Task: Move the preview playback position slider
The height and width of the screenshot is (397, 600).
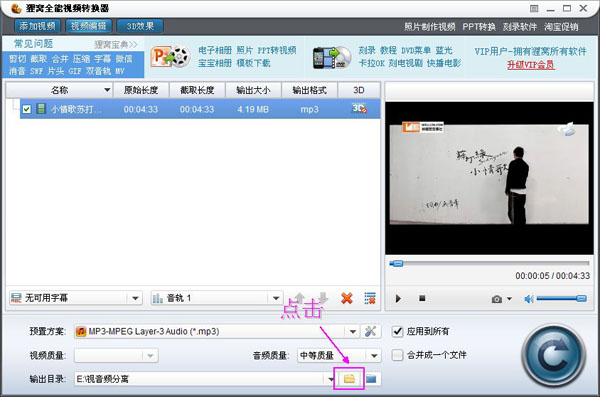Action: click(x=397, y=263)
